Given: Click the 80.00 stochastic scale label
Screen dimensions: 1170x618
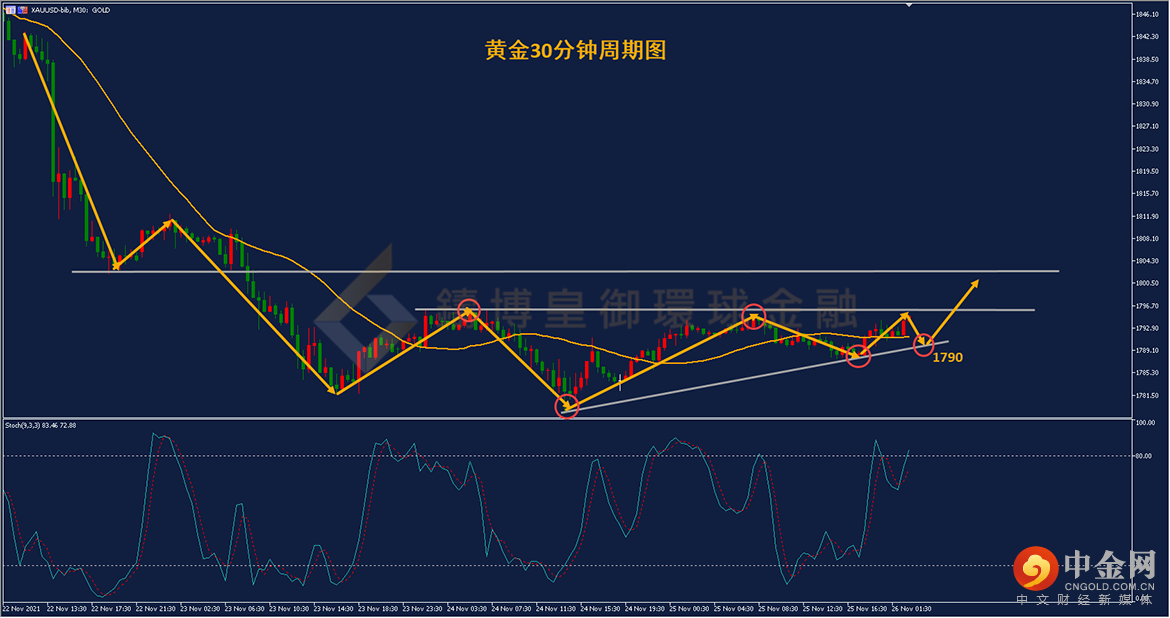Looking at the screenshot, I should (1144, 456).
